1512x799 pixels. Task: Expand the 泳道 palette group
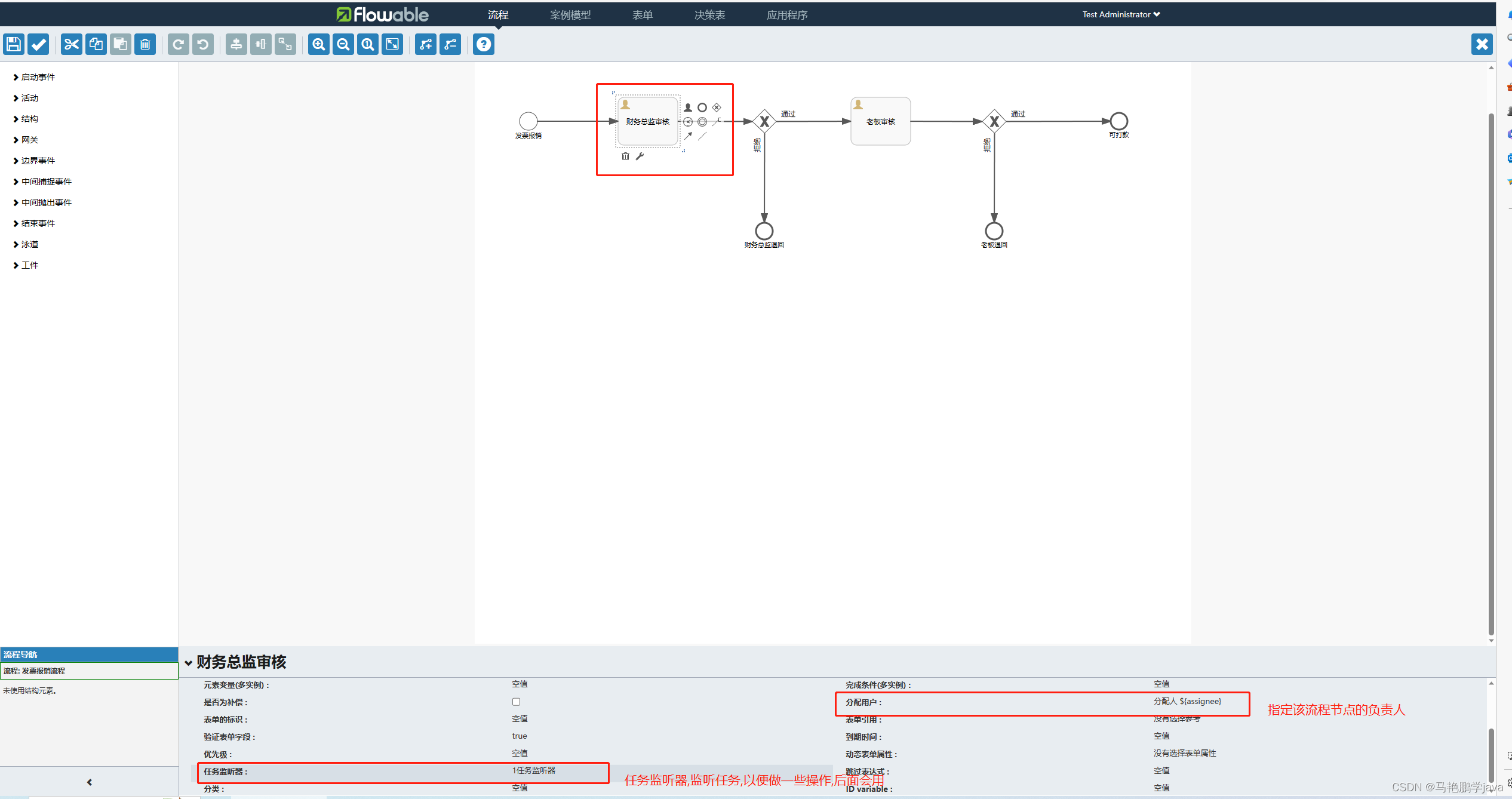(x=26, y=244)
